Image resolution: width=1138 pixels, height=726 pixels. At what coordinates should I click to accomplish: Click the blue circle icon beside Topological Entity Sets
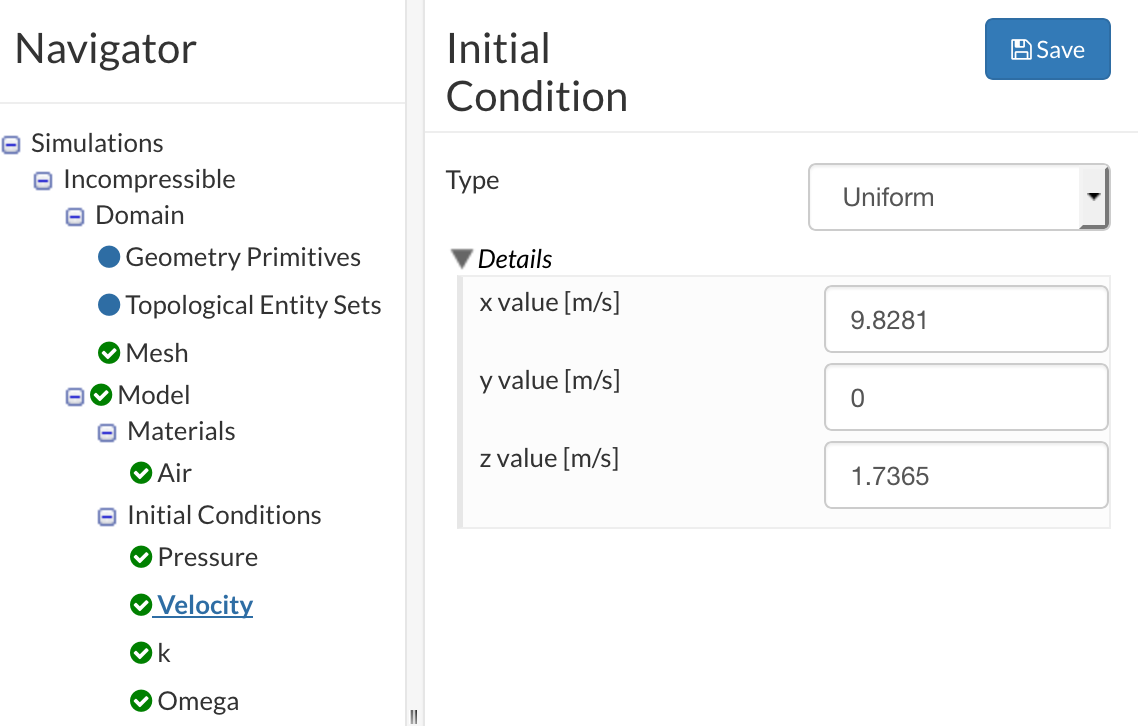point(109,305)
